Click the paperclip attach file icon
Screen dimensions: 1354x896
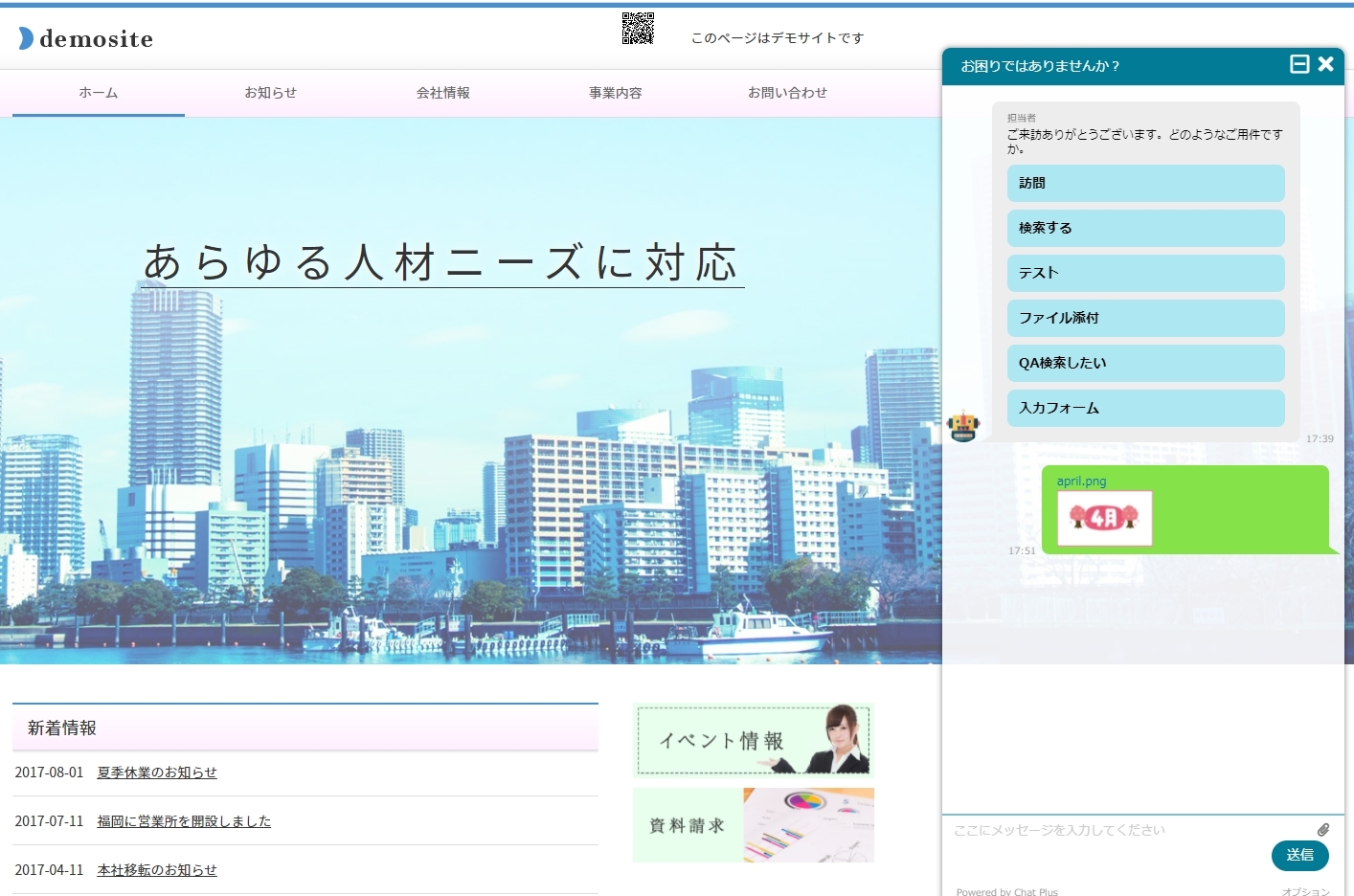[x=1322, y=829]
